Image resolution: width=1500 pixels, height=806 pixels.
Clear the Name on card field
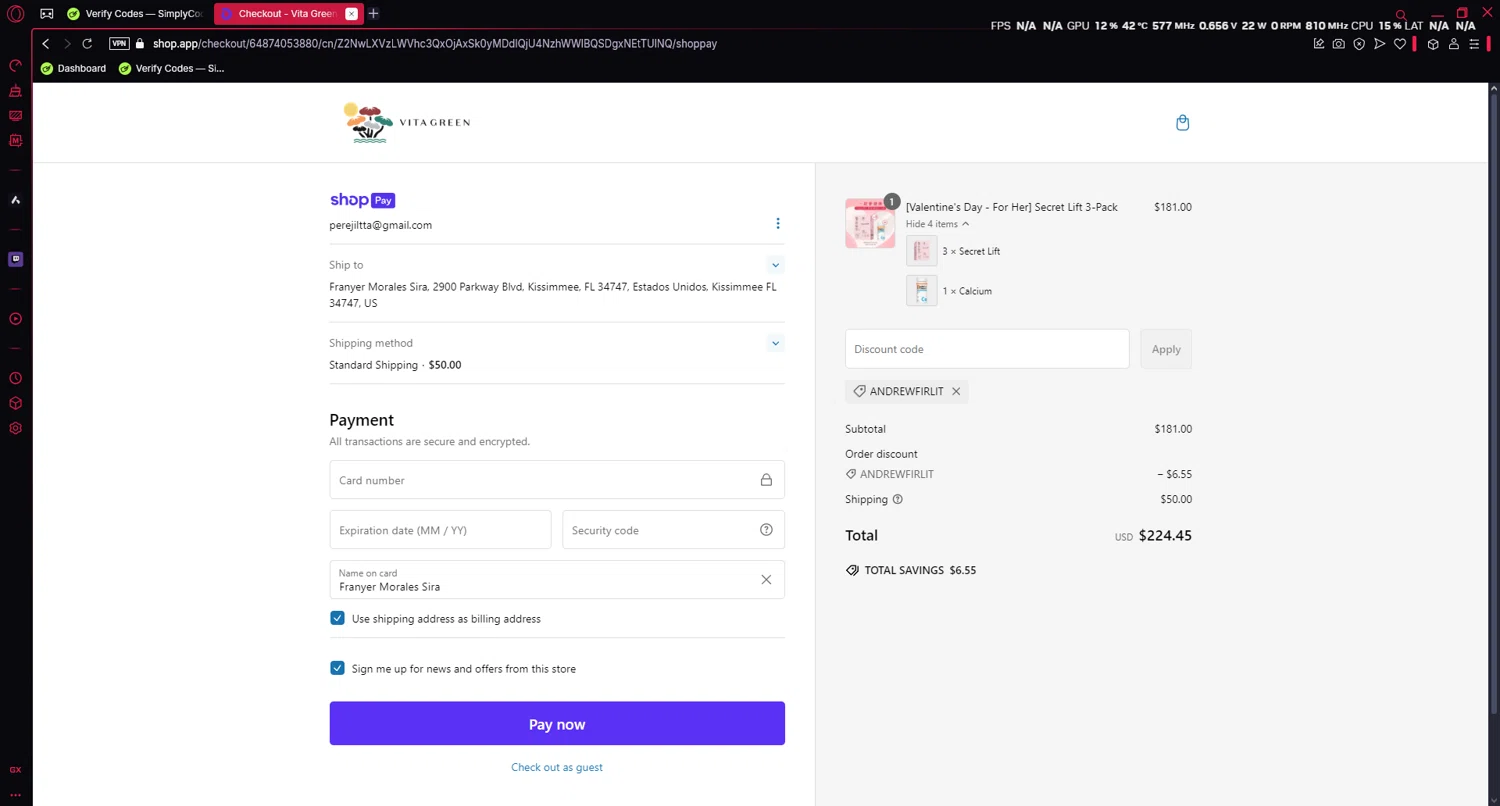(x=766, y=580)
